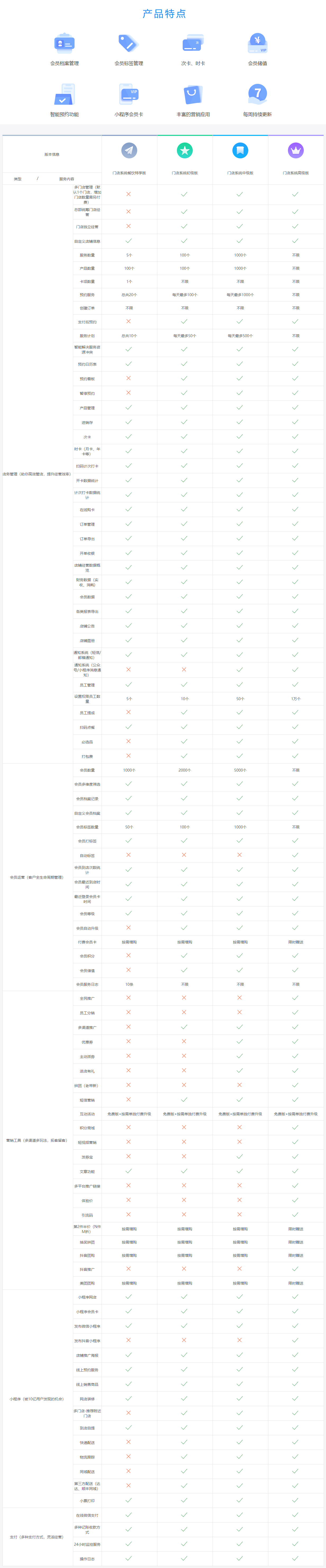Click the 小程序会员卡 VIP card icon
The width and height of the screenshot is (326, 1568).
pyautogui.click(x=128, y=94)
